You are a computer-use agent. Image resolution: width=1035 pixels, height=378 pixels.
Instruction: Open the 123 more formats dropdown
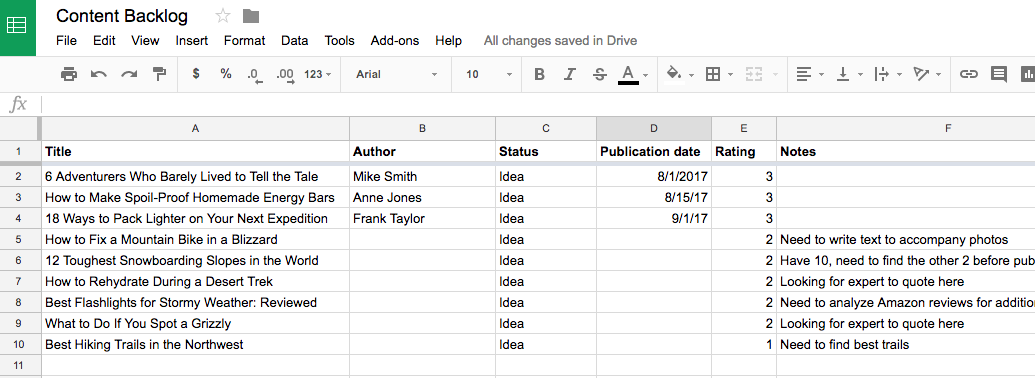(317, 75)
